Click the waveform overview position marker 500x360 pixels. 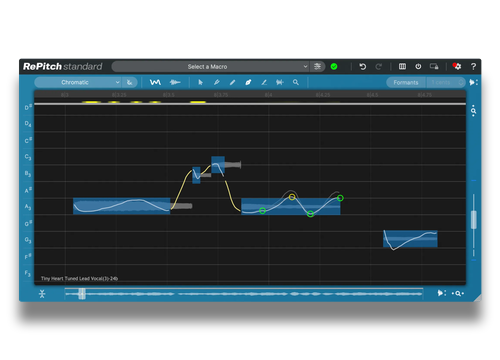point(82,294)
